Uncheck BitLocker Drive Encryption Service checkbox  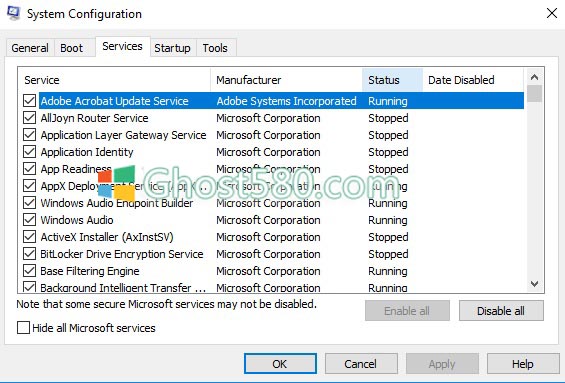pyautogui.click(x=30, y=254)
